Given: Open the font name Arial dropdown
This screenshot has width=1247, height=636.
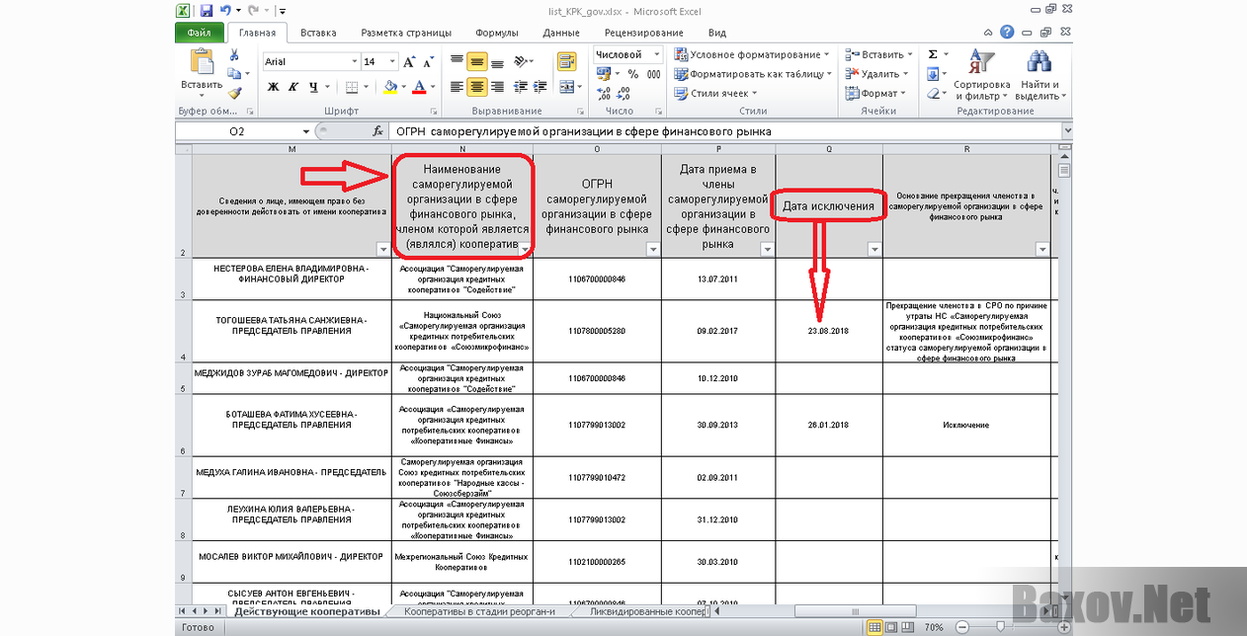Looking at the screenshot, I should (x=353, y=62).
